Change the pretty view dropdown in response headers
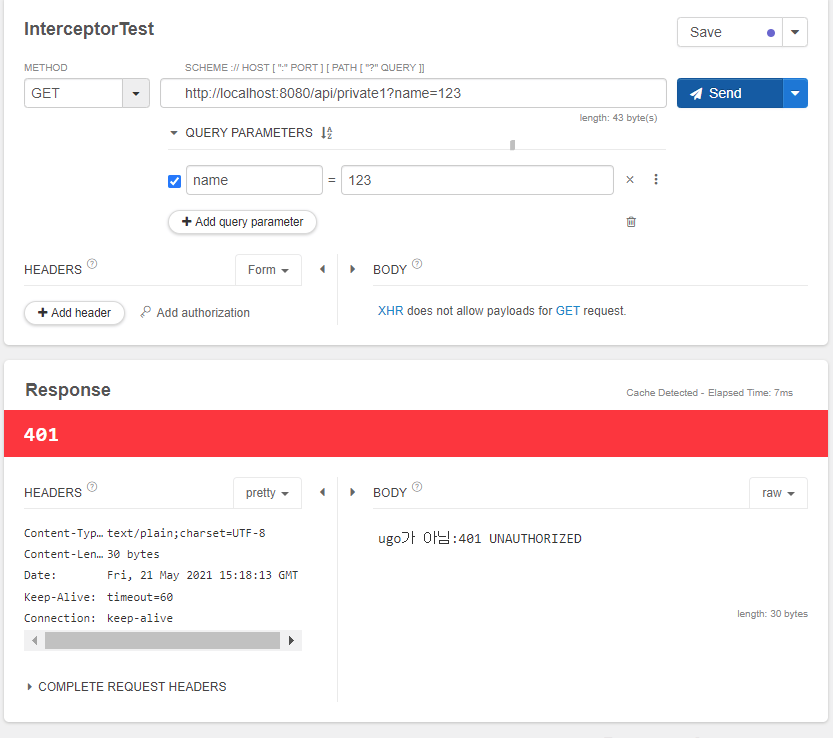Viewport: 833px width, 738px height. [x=267, y=492]
